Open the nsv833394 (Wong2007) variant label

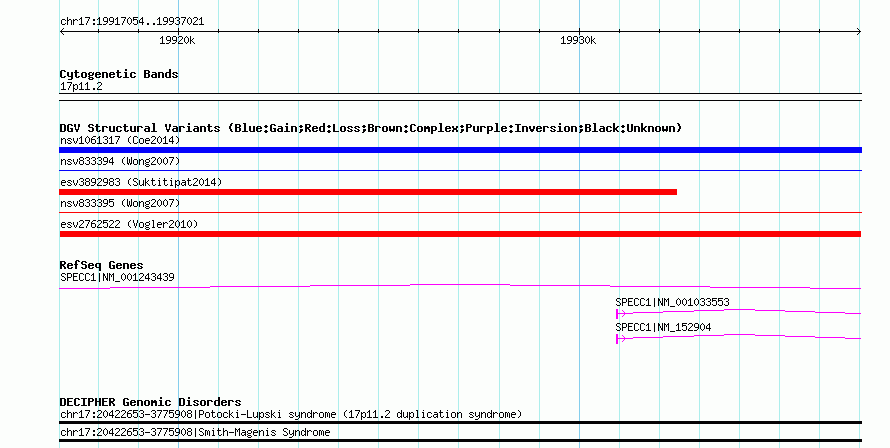(120, 161)
